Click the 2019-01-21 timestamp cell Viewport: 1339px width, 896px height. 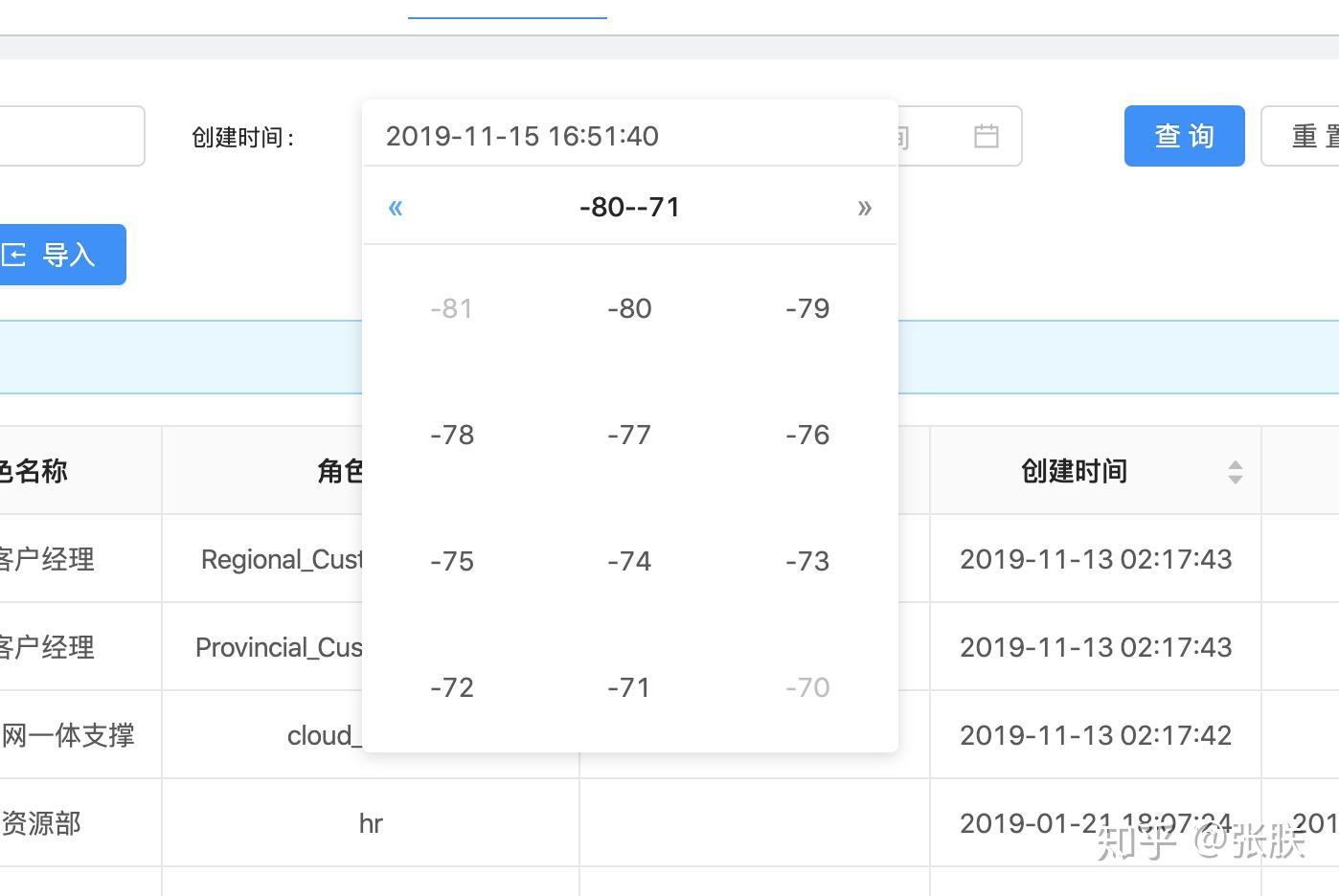coord(1096,823)
